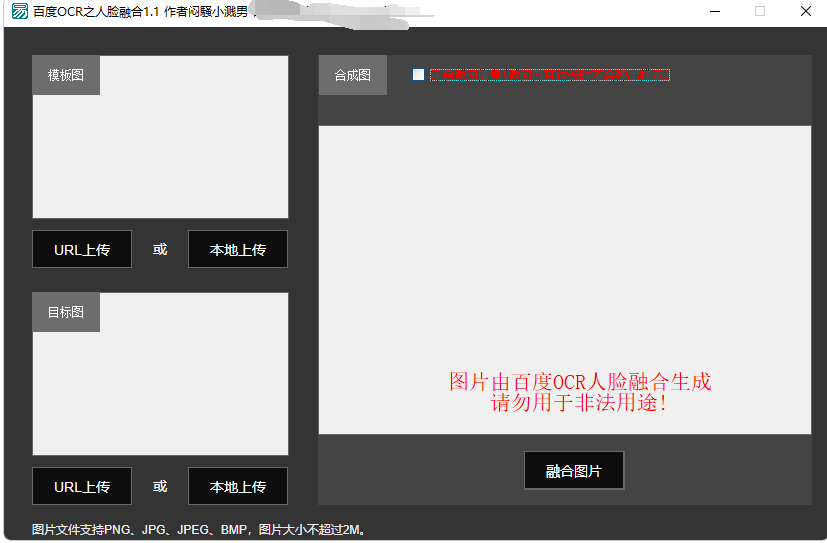827x543 pixels.
Task: Select the 合成图 label tab
Action: click(x=353, y=75)
